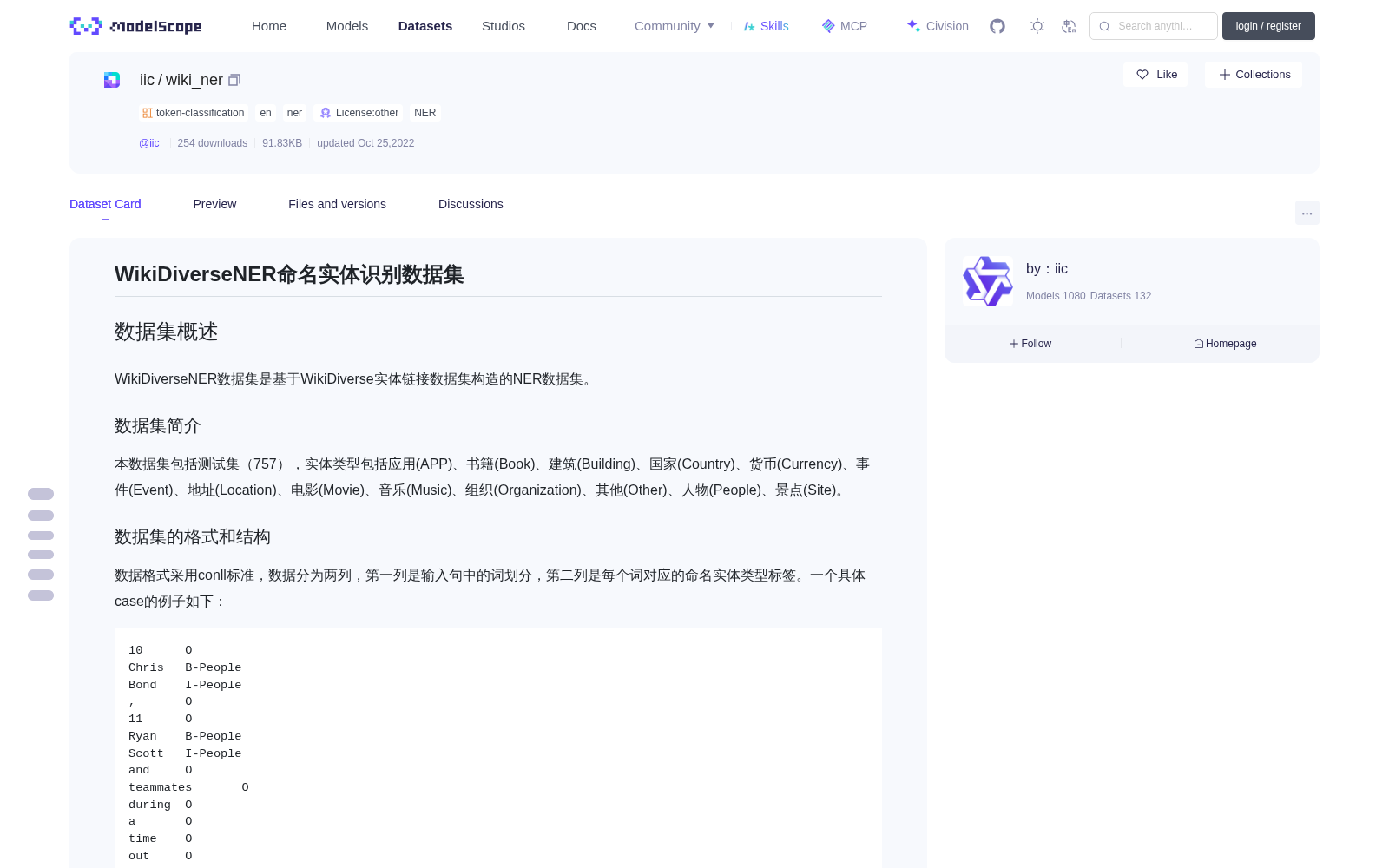The width and height of the screenshot is (1389, 868).
Task: Select the Dataset Card tab
Action: coord(105,204)
